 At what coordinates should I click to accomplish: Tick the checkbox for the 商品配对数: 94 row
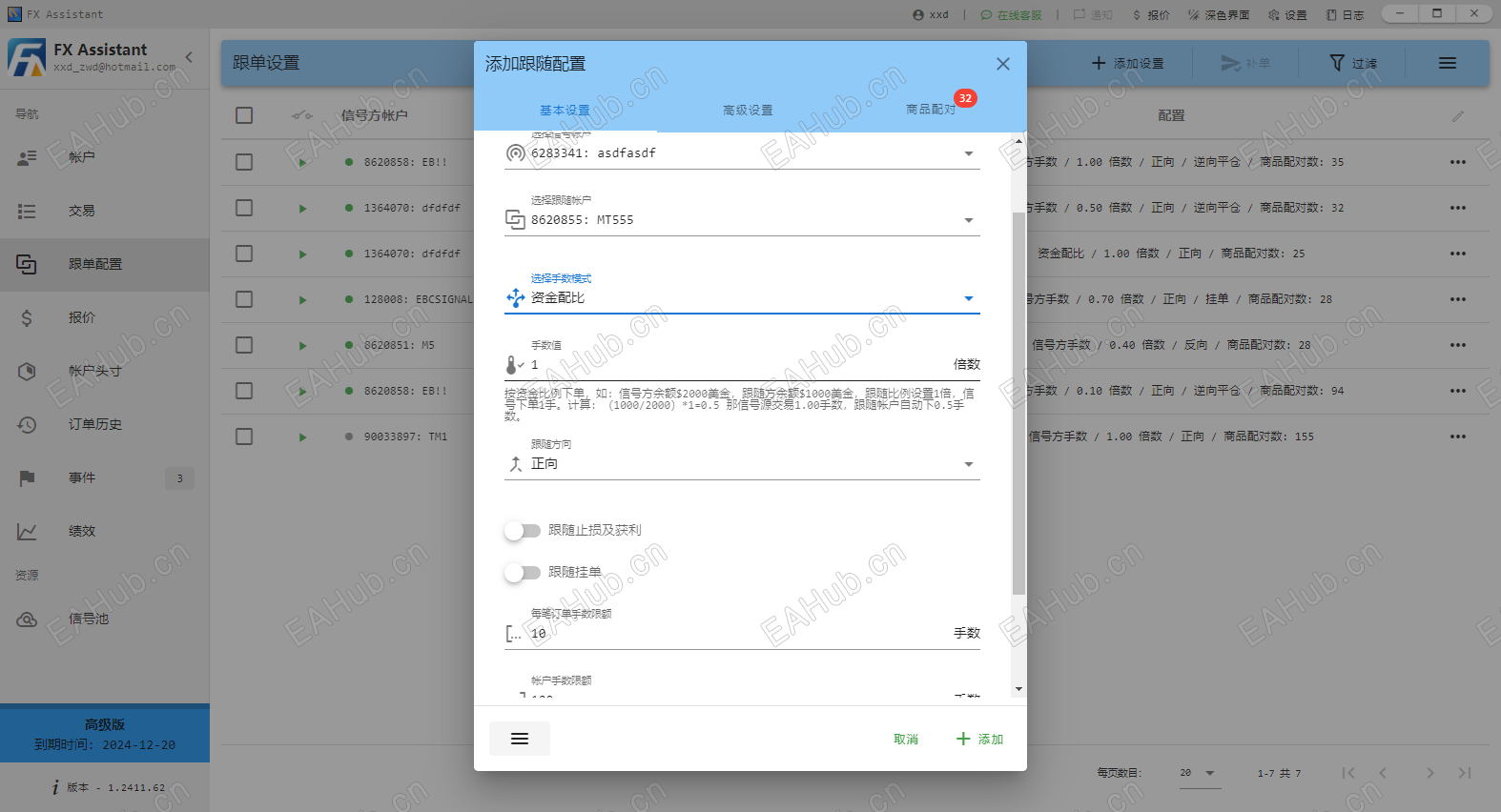[x=244, y=391]
